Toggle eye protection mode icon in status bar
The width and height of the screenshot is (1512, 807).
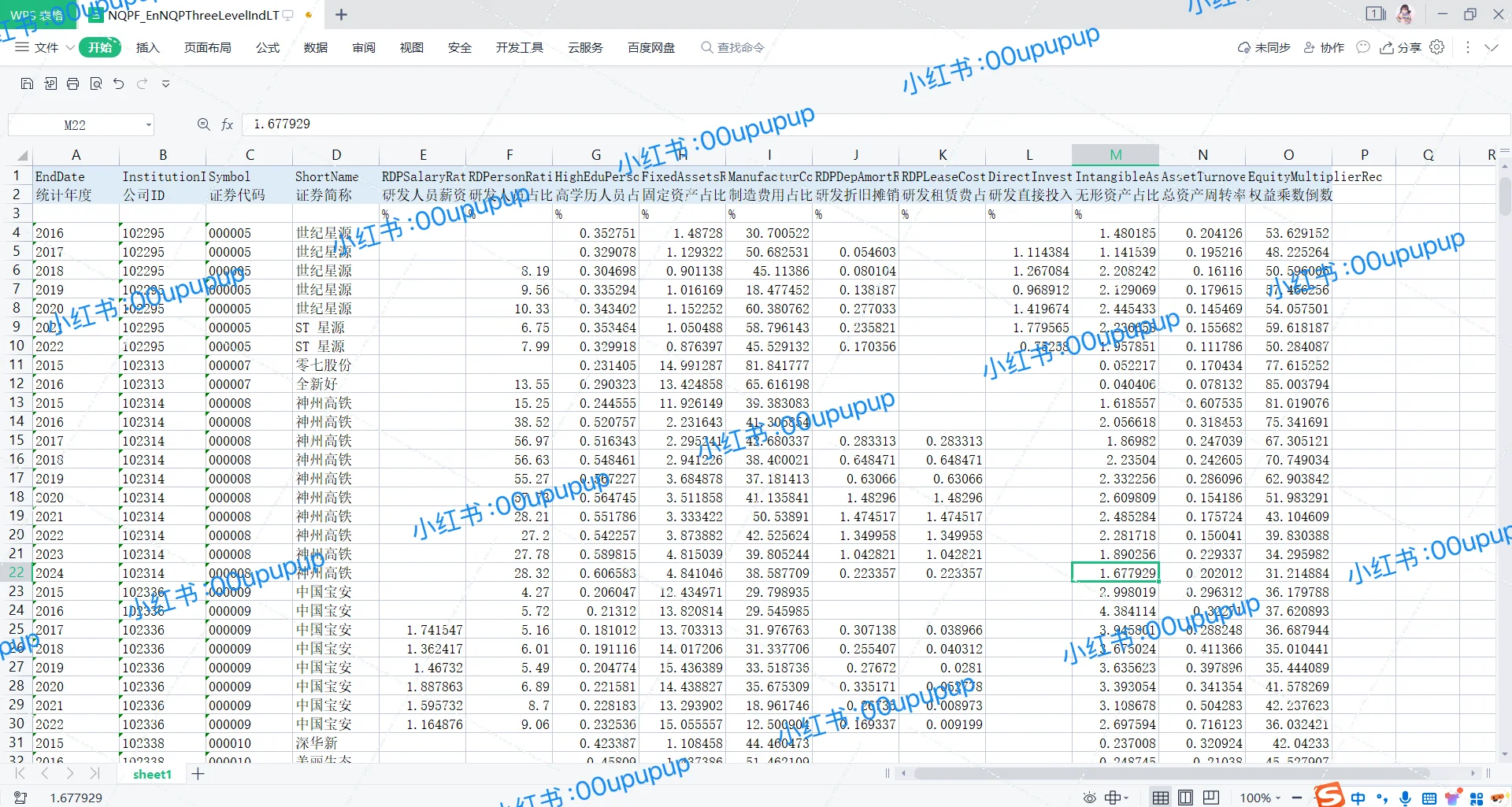1089,798
